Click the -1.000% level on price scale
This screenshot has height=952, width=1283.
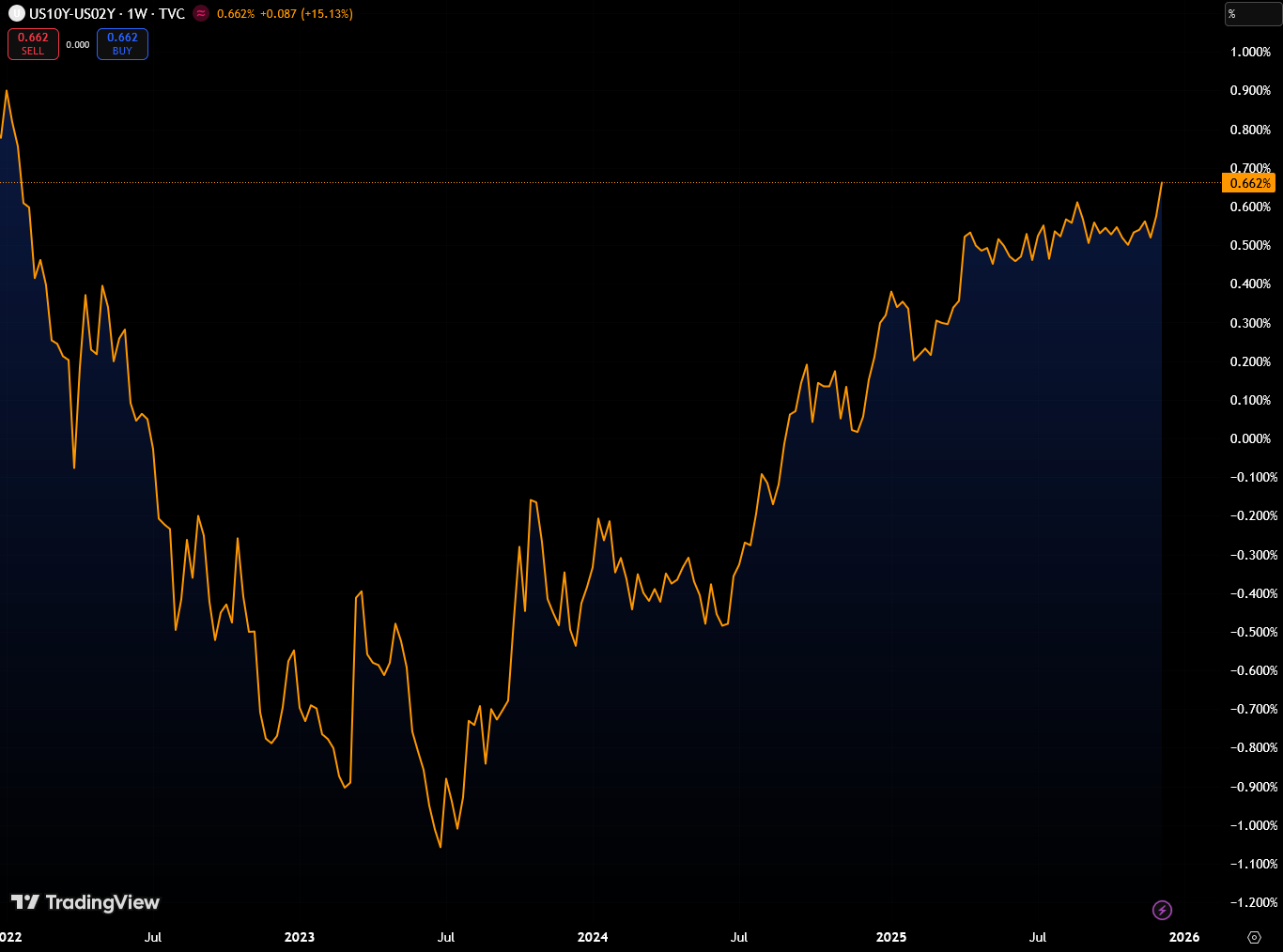coord(1250,825)
